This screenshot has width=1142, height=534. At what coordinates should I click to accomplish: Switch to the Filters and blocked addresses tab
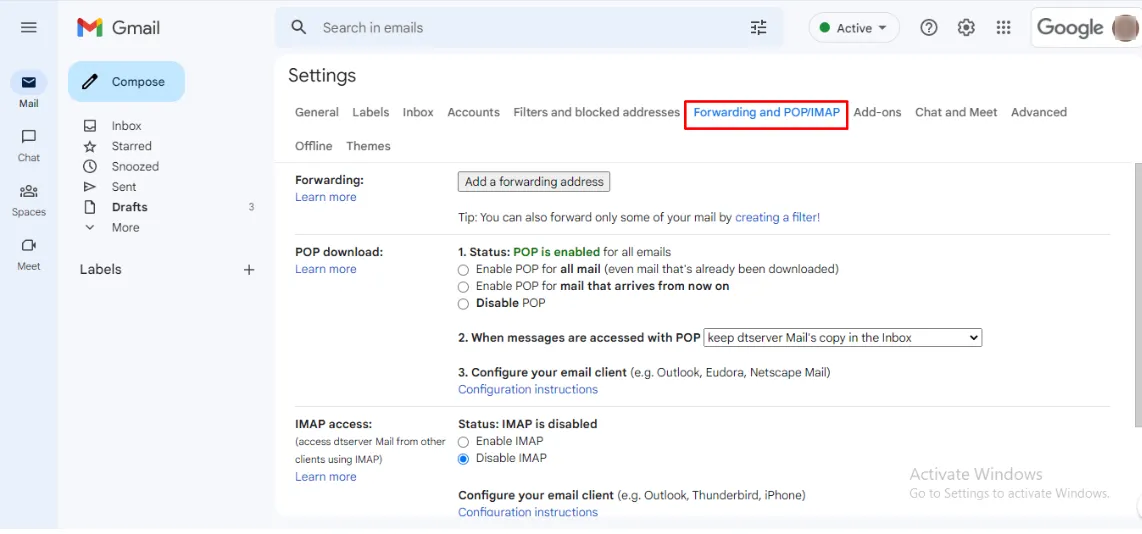596,113
